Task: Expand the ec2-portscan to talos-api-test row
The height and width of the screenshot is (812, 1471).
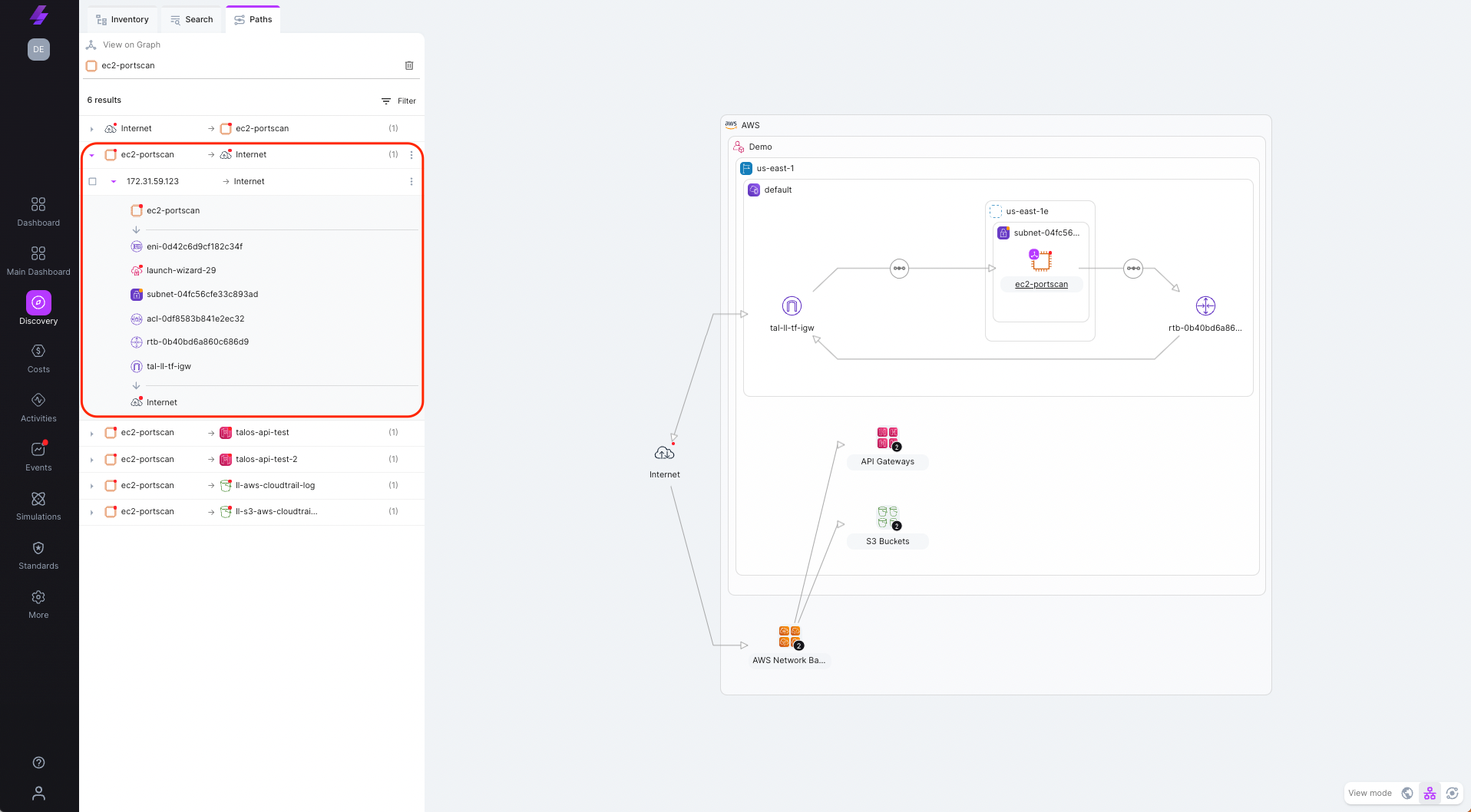Action: coord(92,434)
